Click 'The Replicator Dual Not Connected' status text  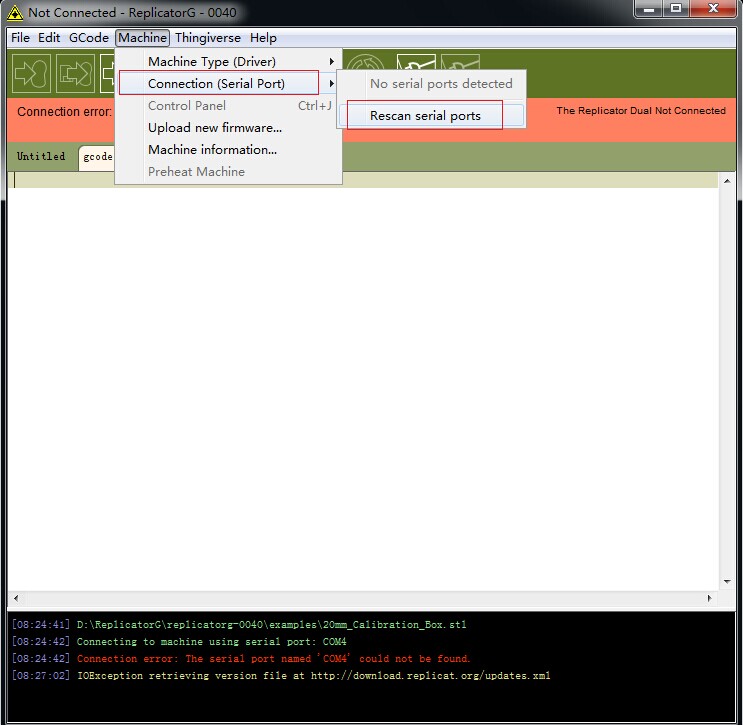641,111
